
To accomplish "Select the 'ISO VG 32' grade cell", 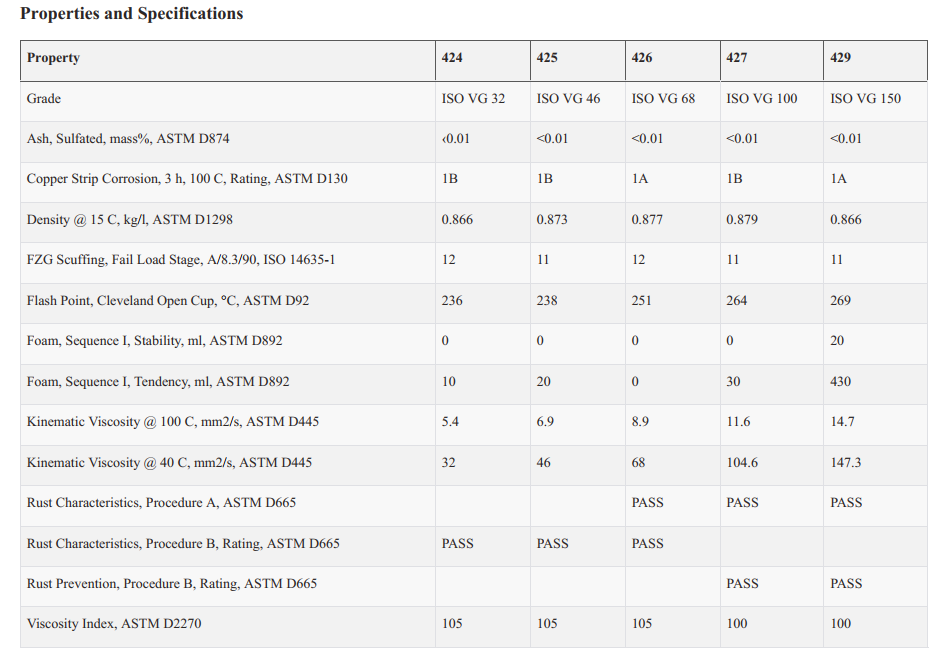I will pos(473,99).
